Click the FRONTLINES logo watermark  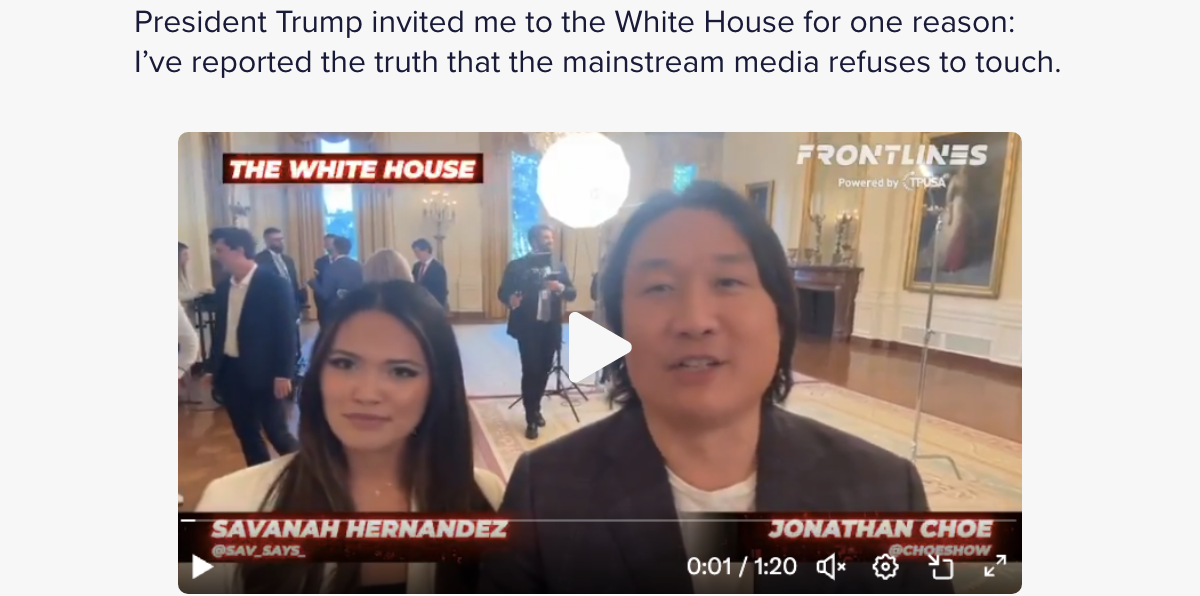[x=892, y=155]
